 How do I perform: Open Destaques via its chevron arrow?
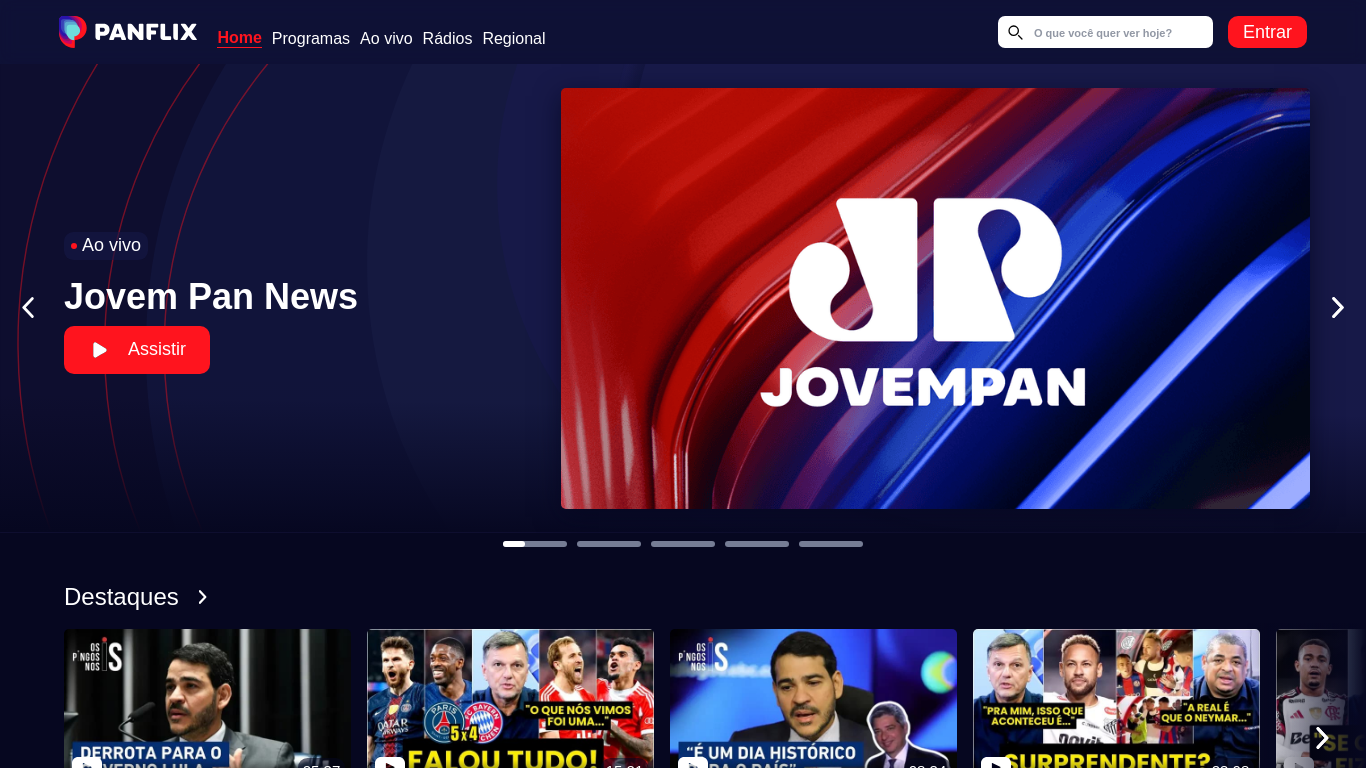click(x=203, y=597)
